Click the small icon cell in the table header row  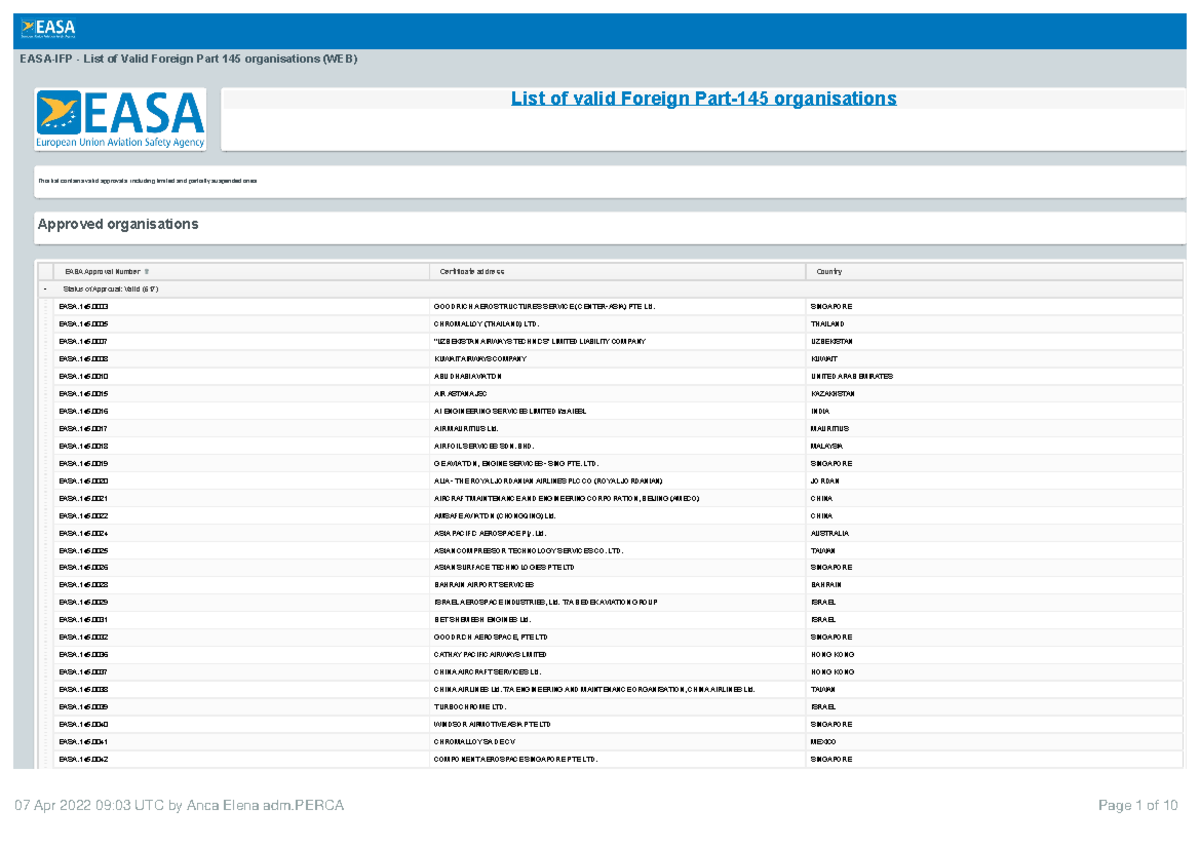pos(48,271)
